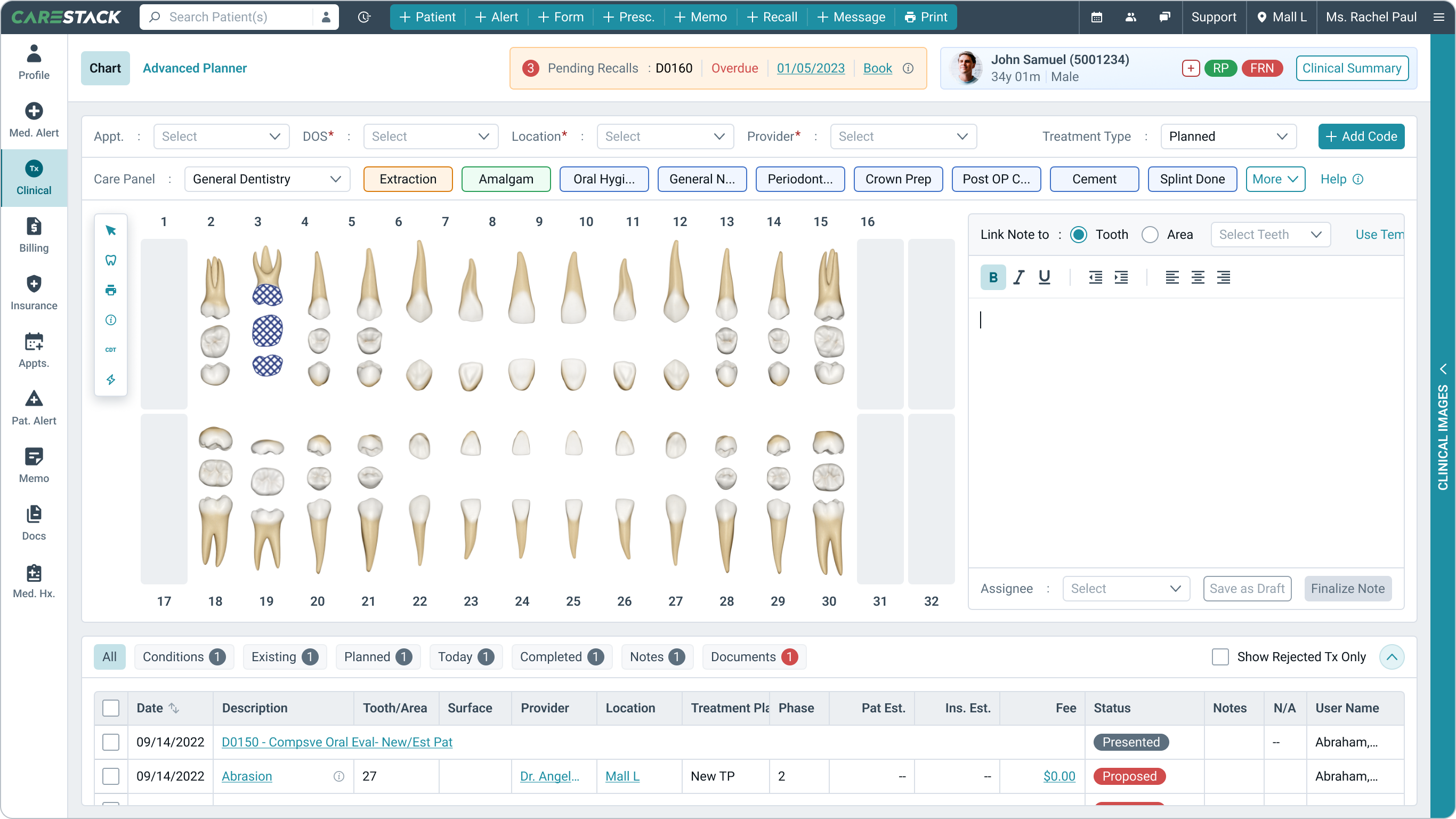Check Show Rejected Tx Only
Screen dimensions: 1456x819
coord(1220,657)
